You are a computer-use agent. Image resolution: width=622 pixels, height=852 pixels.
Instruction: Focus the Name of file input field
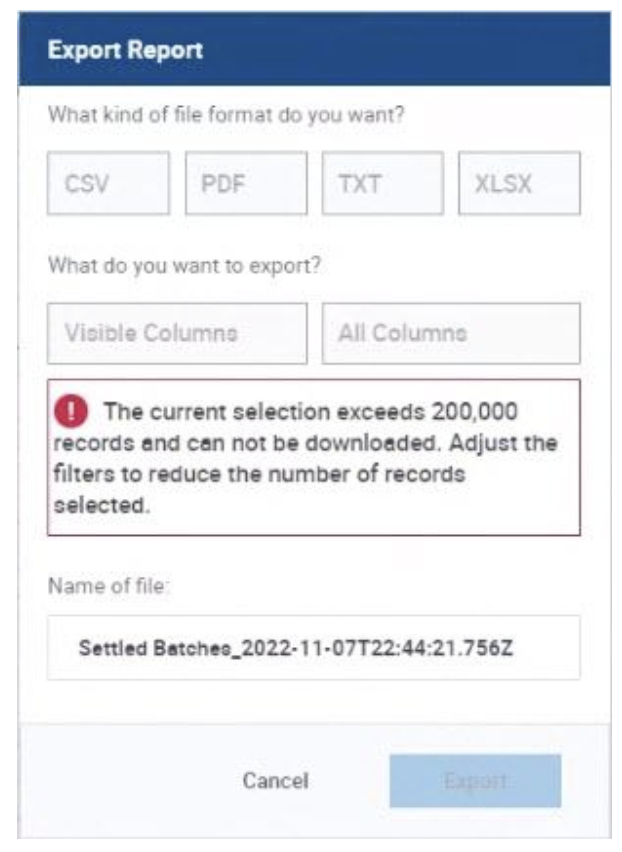click(x=313, y=648)
